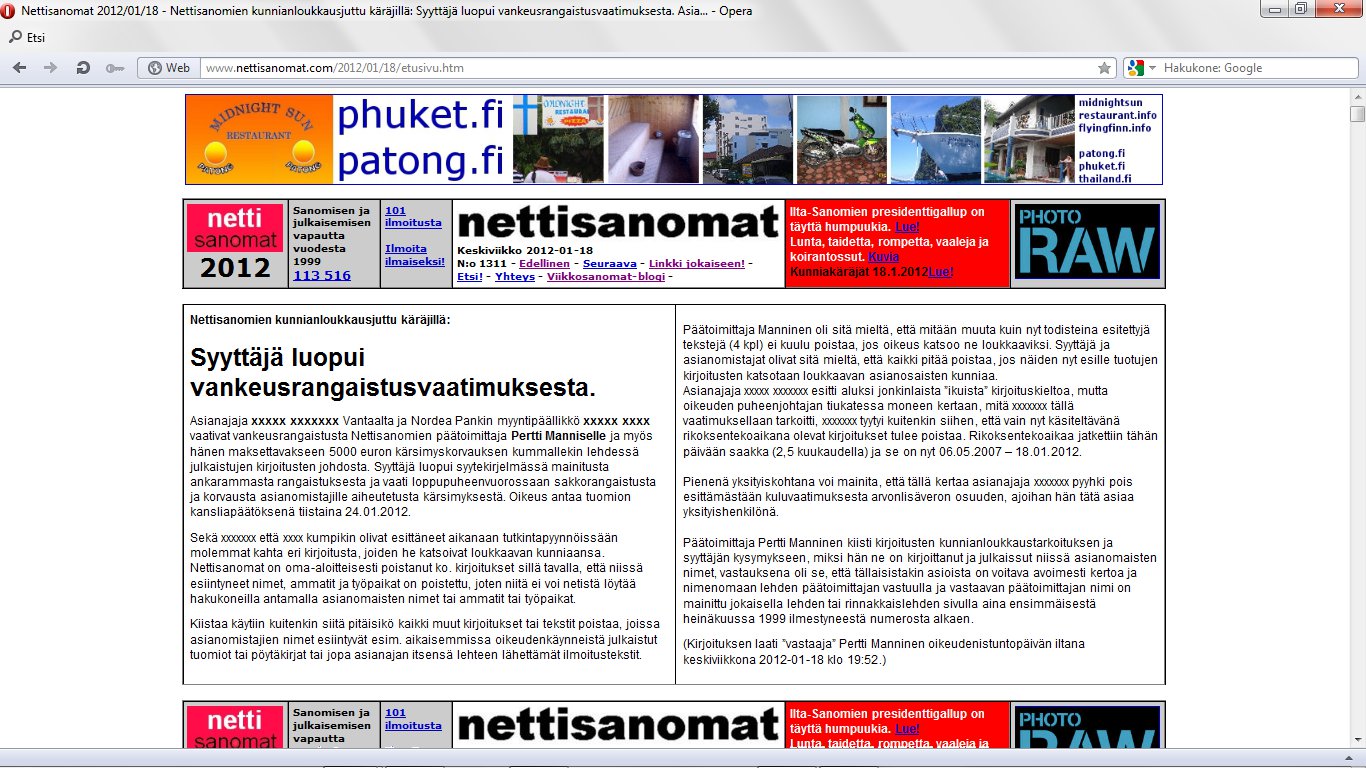Click the browser Back arrow
This screenshot has height=768, width=1366.
19,68
